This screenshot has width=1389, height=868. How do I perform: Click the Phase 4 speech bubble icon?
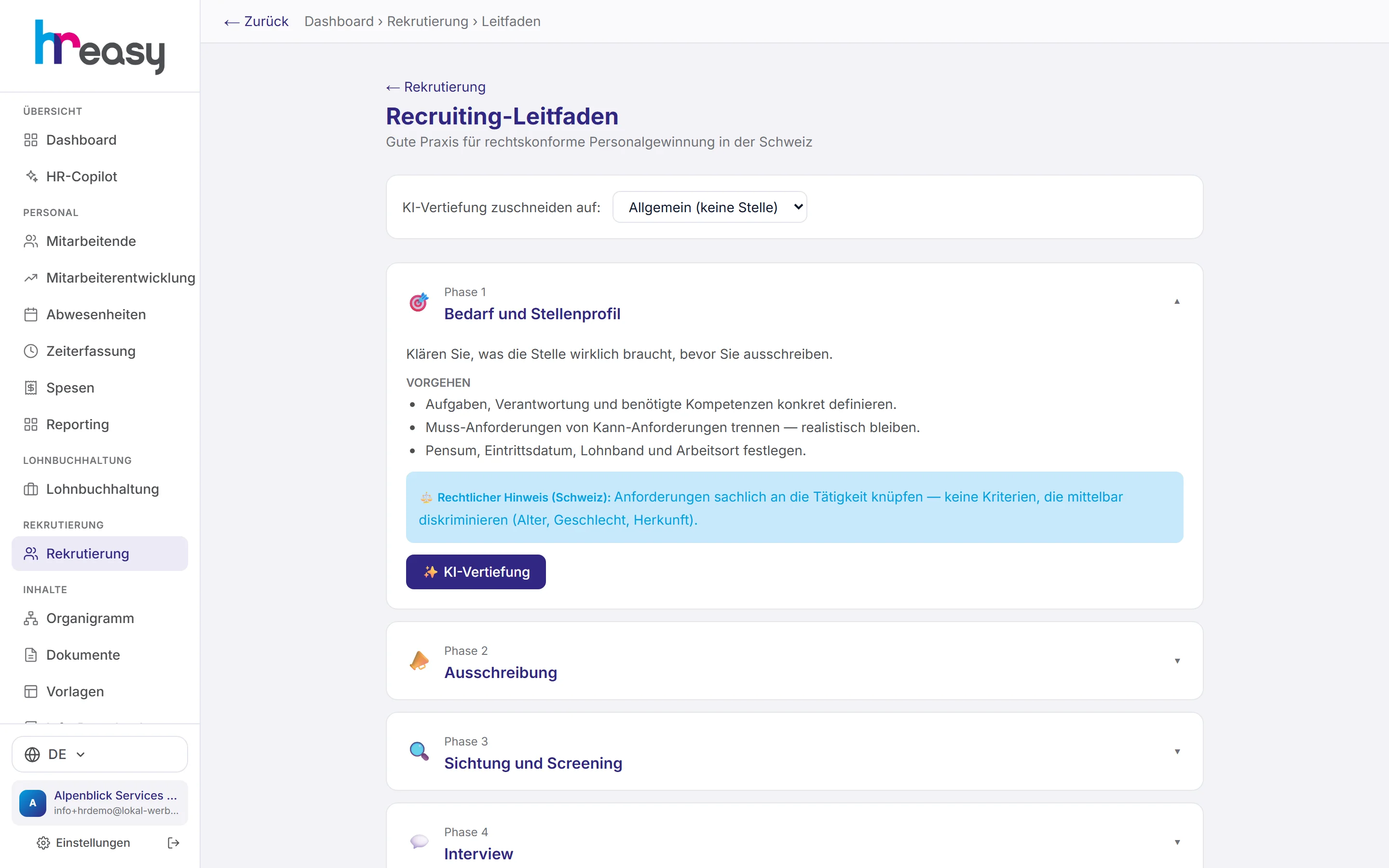[x=419, y=841]
